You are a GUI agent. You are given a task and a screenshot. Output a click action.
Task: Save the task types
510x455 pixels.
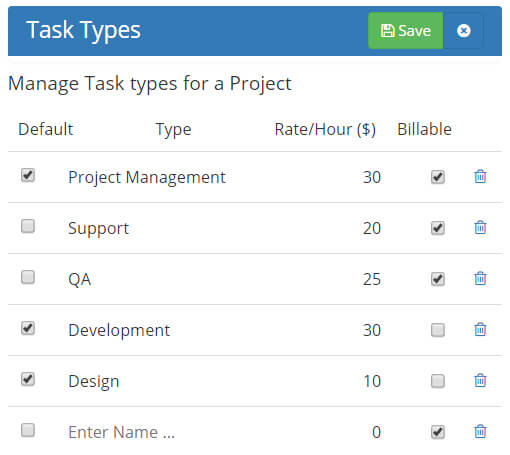(x=405, y=31)
